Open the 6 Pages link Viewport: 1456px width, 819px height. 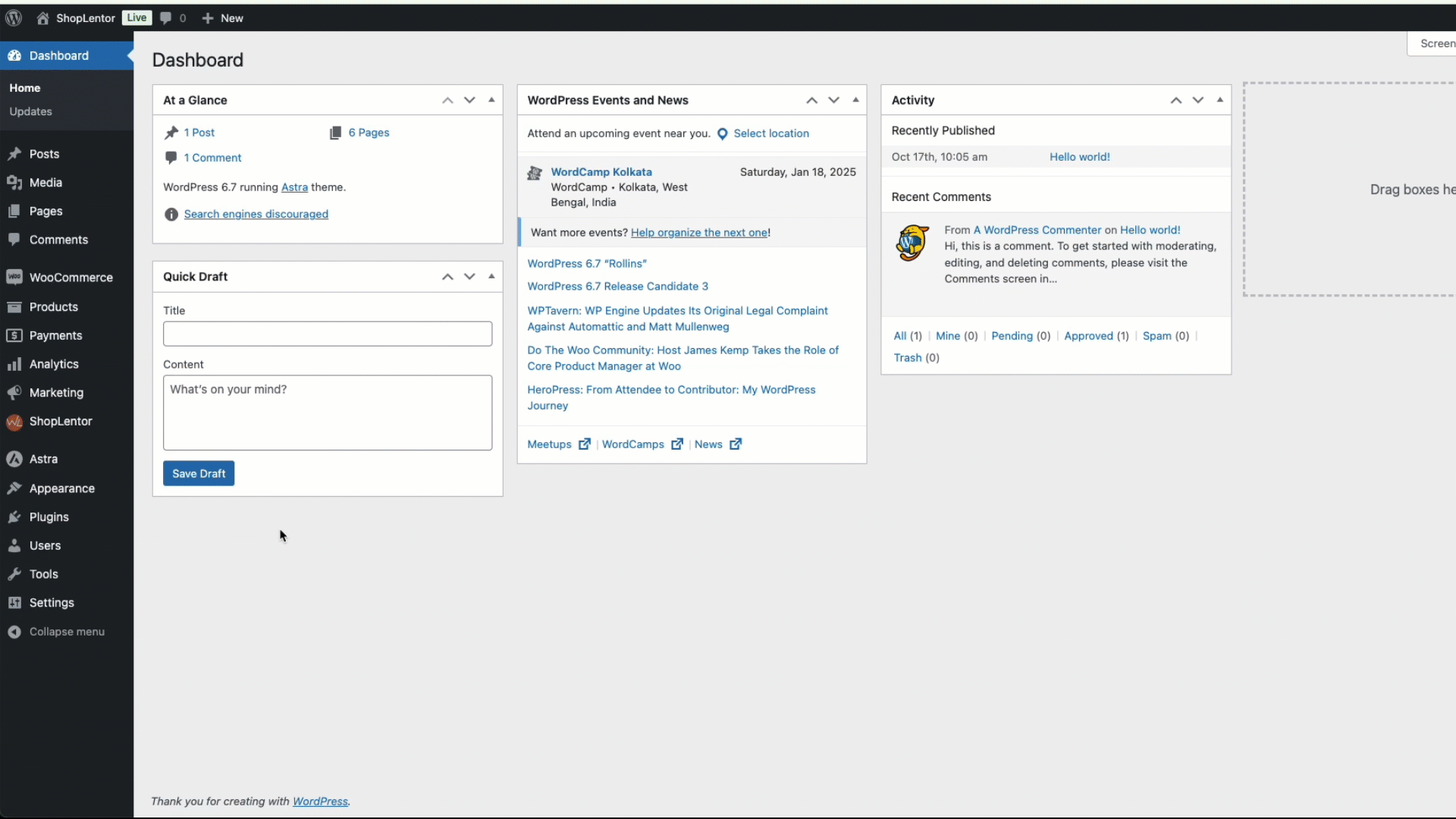coord(369,133)
